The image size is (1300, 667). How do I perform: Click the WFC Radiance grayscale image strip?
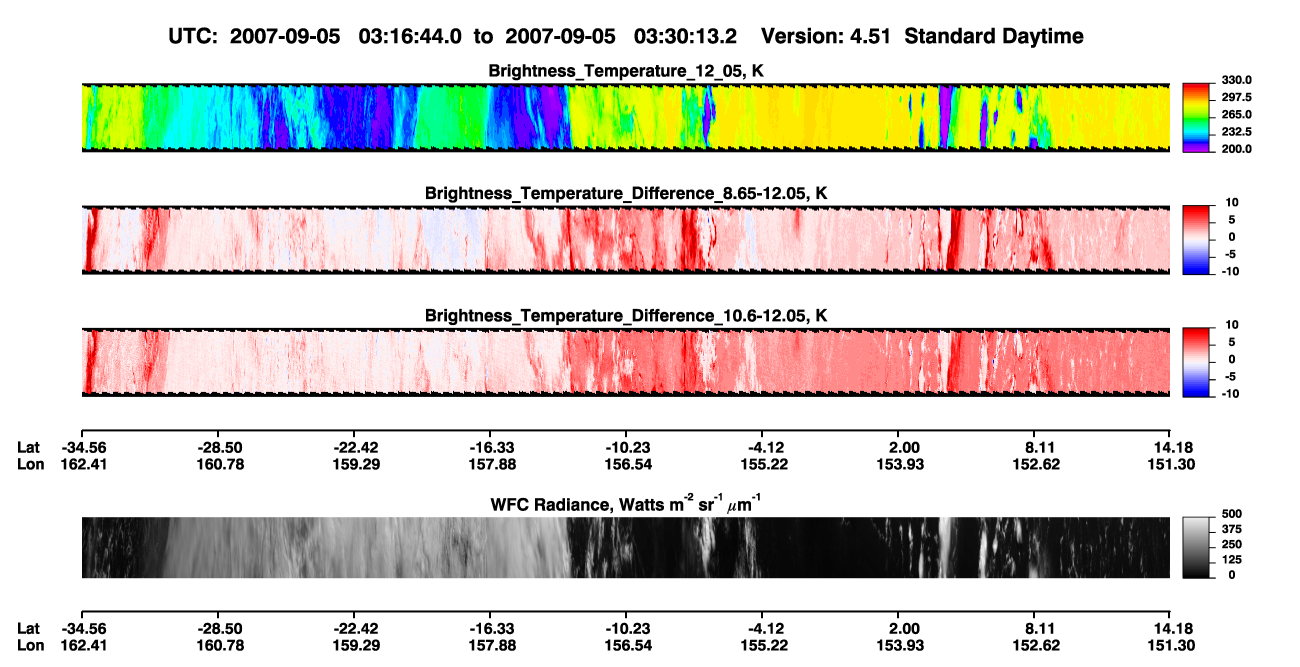click(626, 547)
